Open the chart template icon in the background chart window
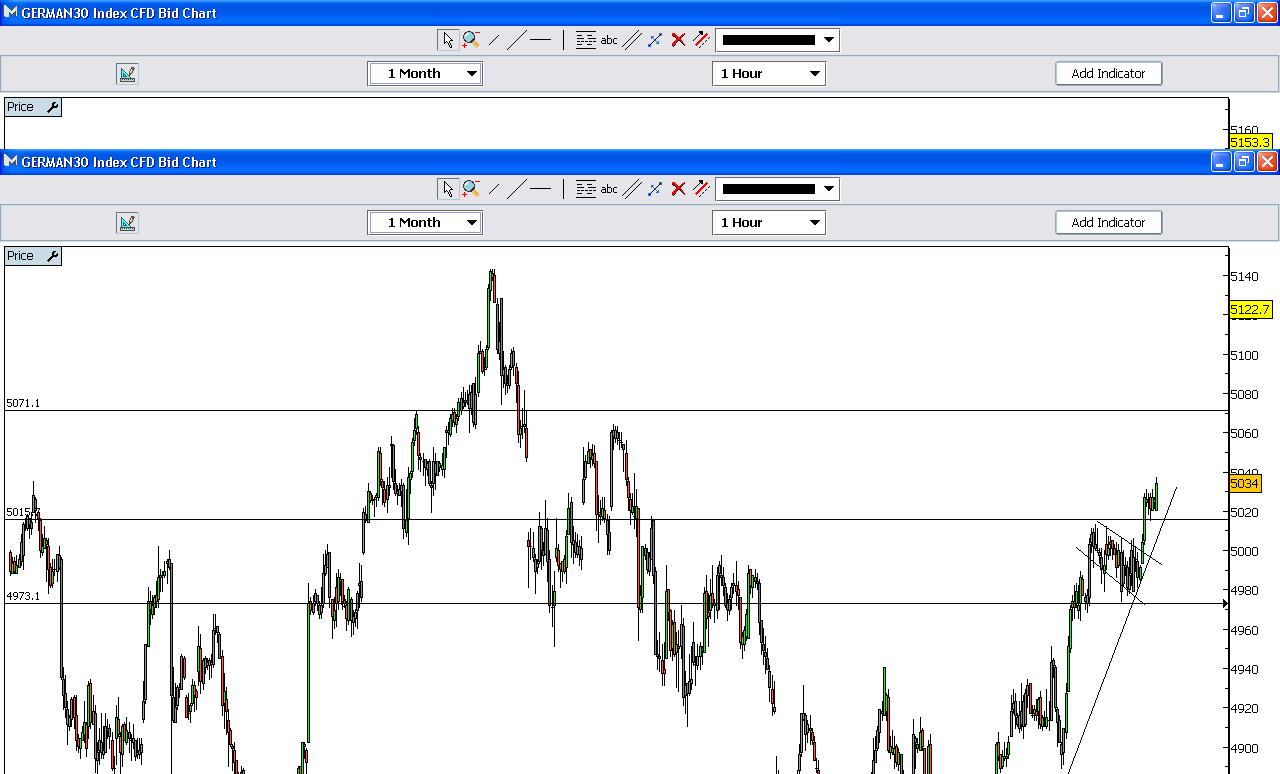1280x774 pixels. (x=127, y=74)
